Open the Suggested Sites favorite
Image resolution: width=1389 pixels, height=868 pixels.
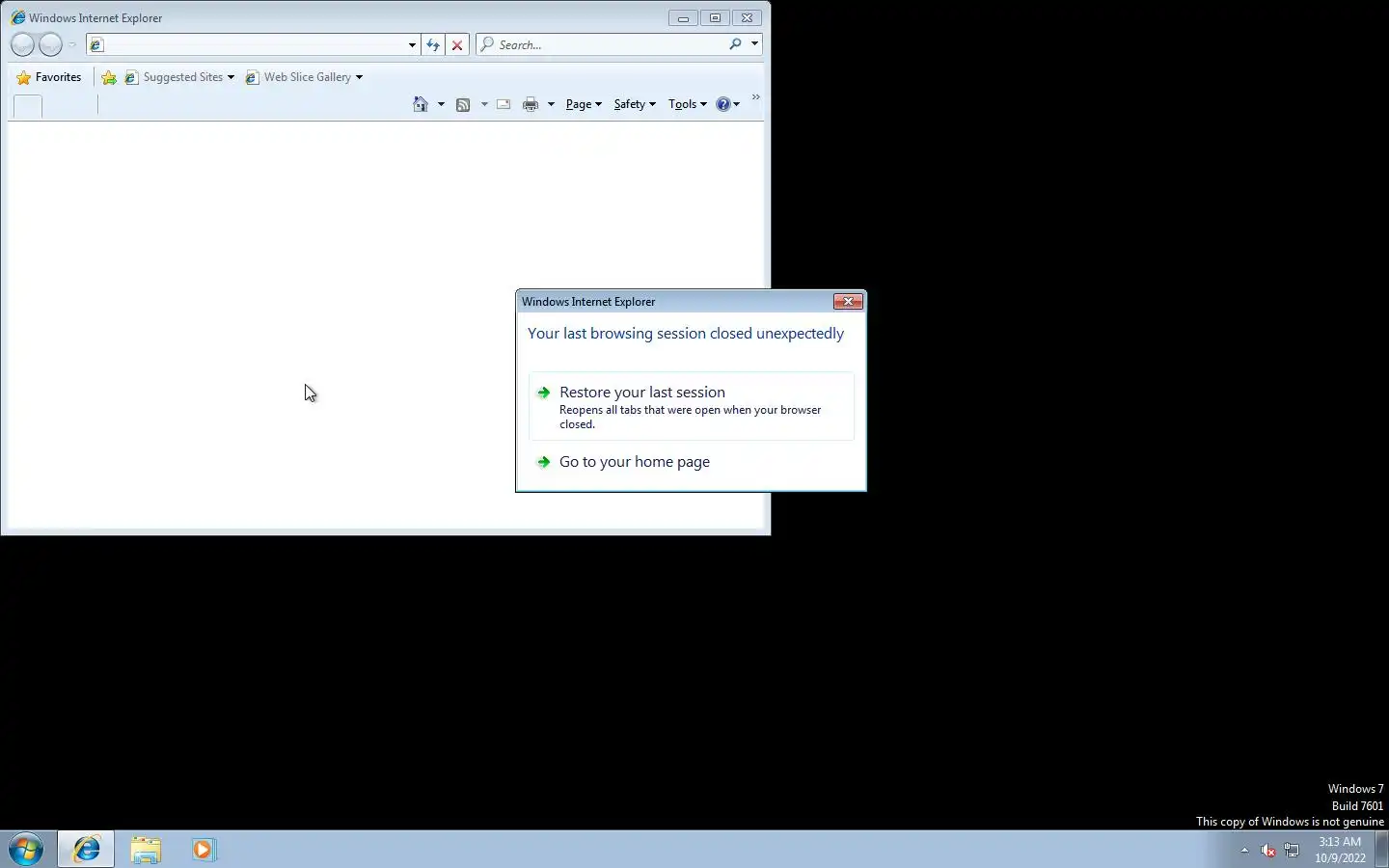(179, 77)
